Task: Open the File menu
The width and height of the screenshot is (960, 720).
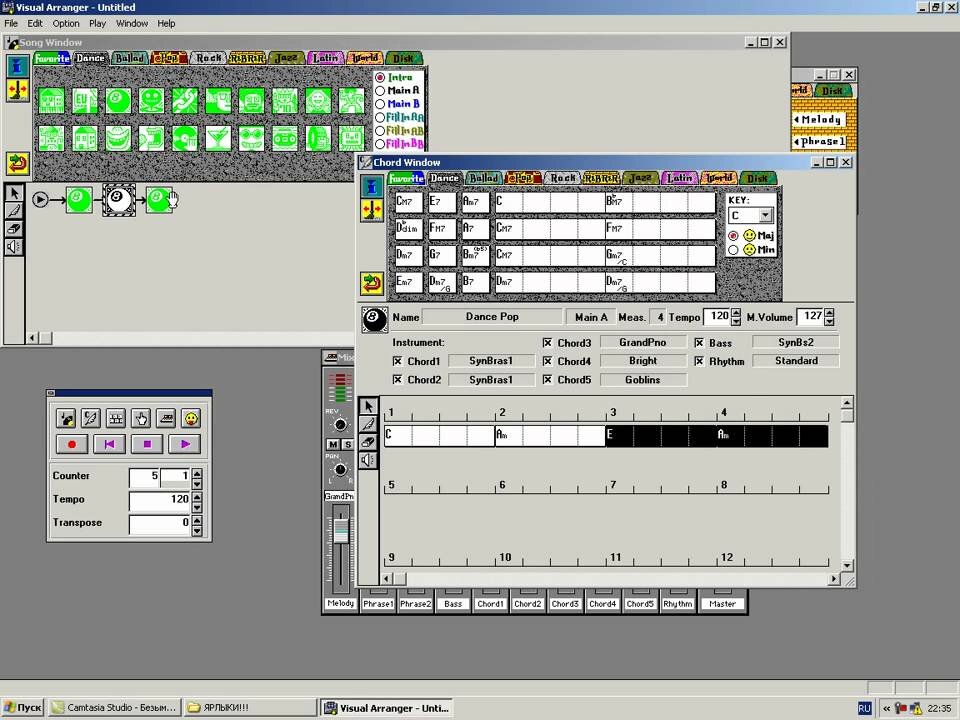Action: coord(11,23)
